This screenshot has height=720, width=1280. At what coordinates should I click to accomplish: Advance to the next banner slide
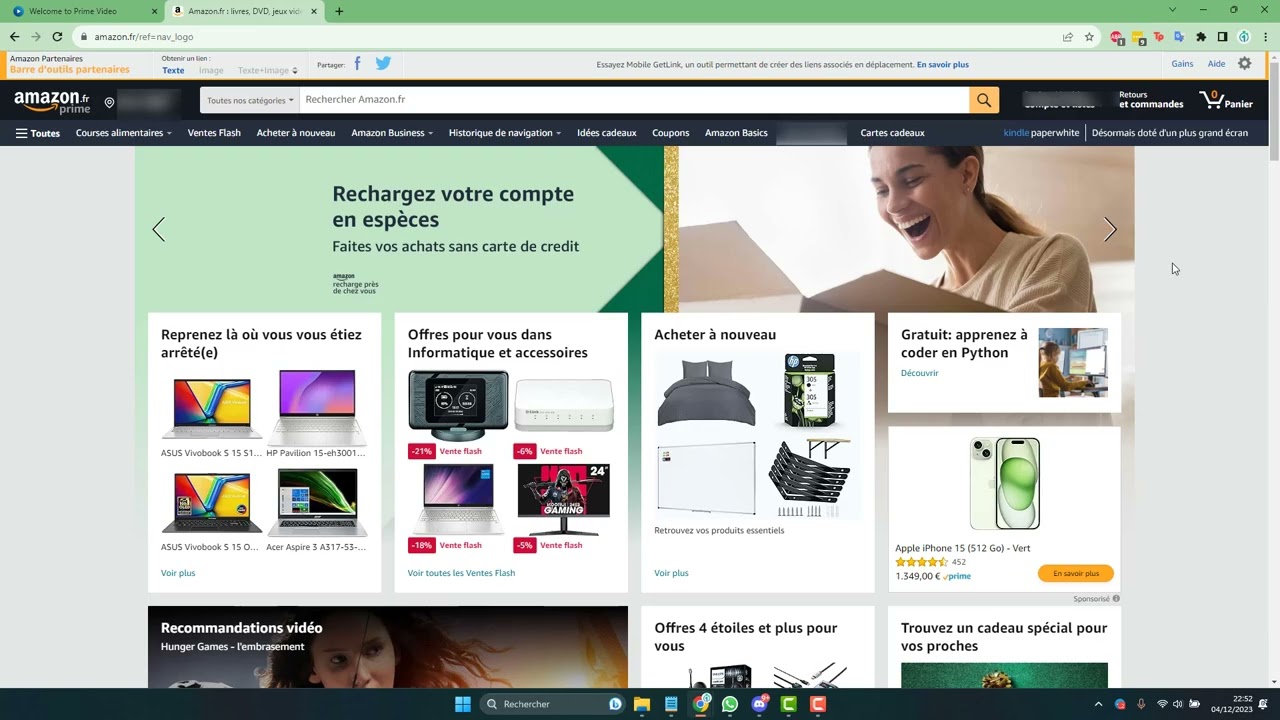point(1110,230)
